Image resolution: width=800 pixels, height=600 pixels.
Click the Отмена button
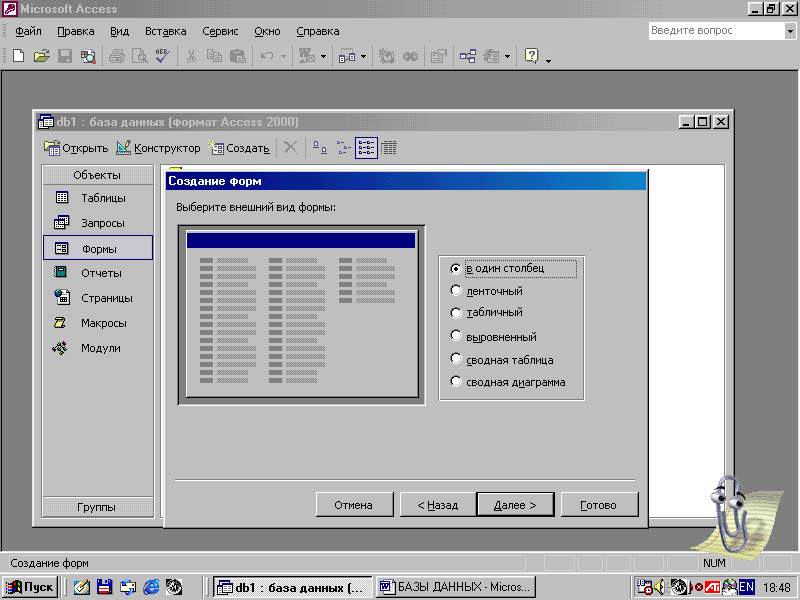tap(355, 505)
